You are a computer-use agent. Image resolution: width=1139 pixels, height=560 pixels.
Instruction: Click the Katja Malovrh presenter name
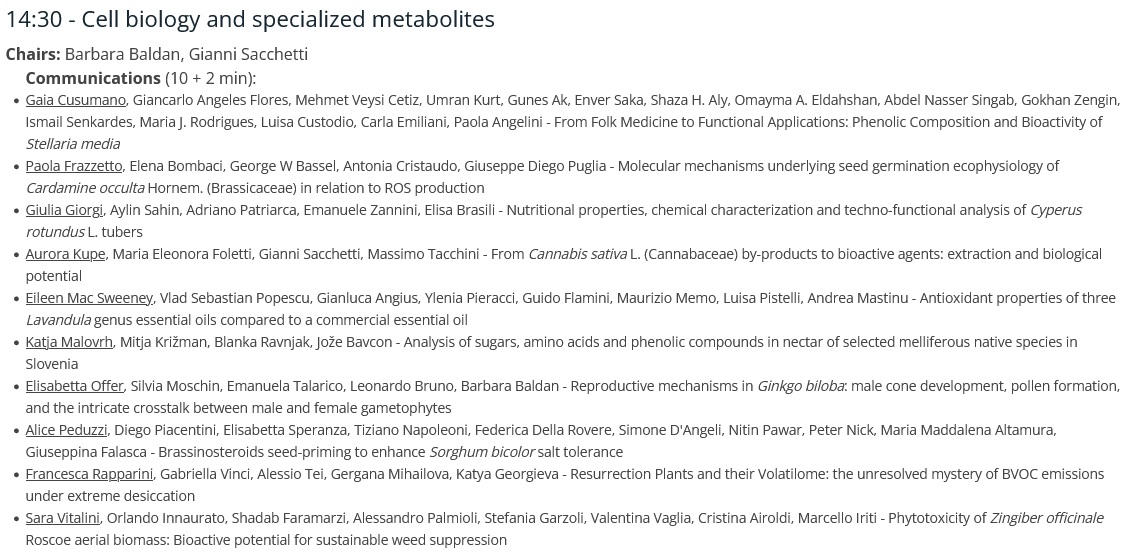69,342
